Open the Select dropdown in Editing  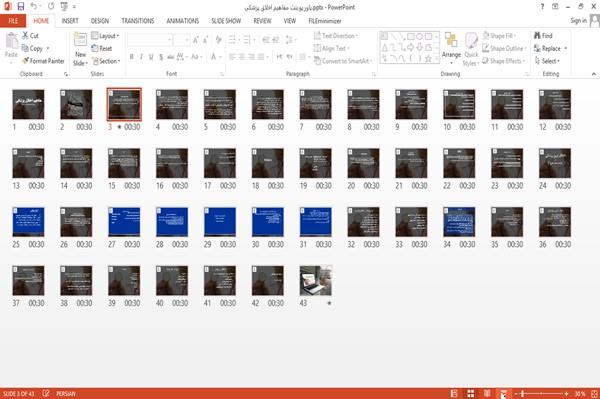click(547, 61)
